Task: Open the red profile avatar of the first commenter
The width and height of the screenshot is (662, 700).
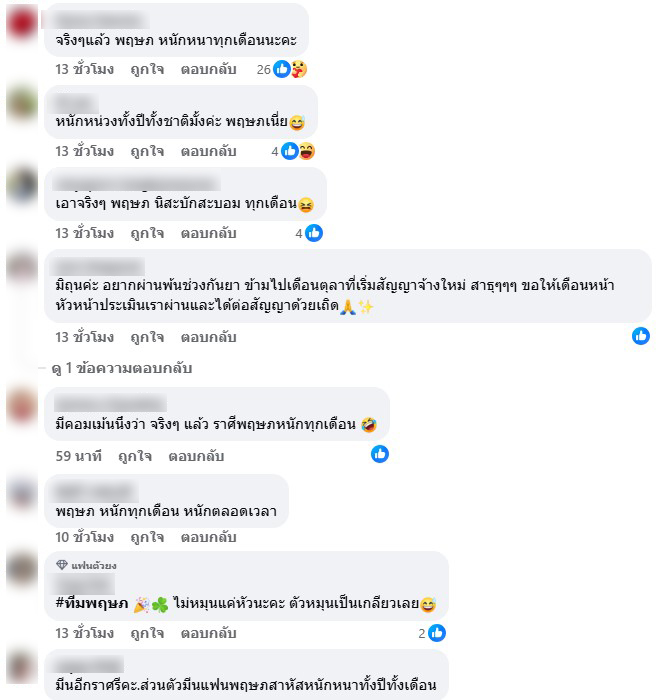Action: click(21, 23)
